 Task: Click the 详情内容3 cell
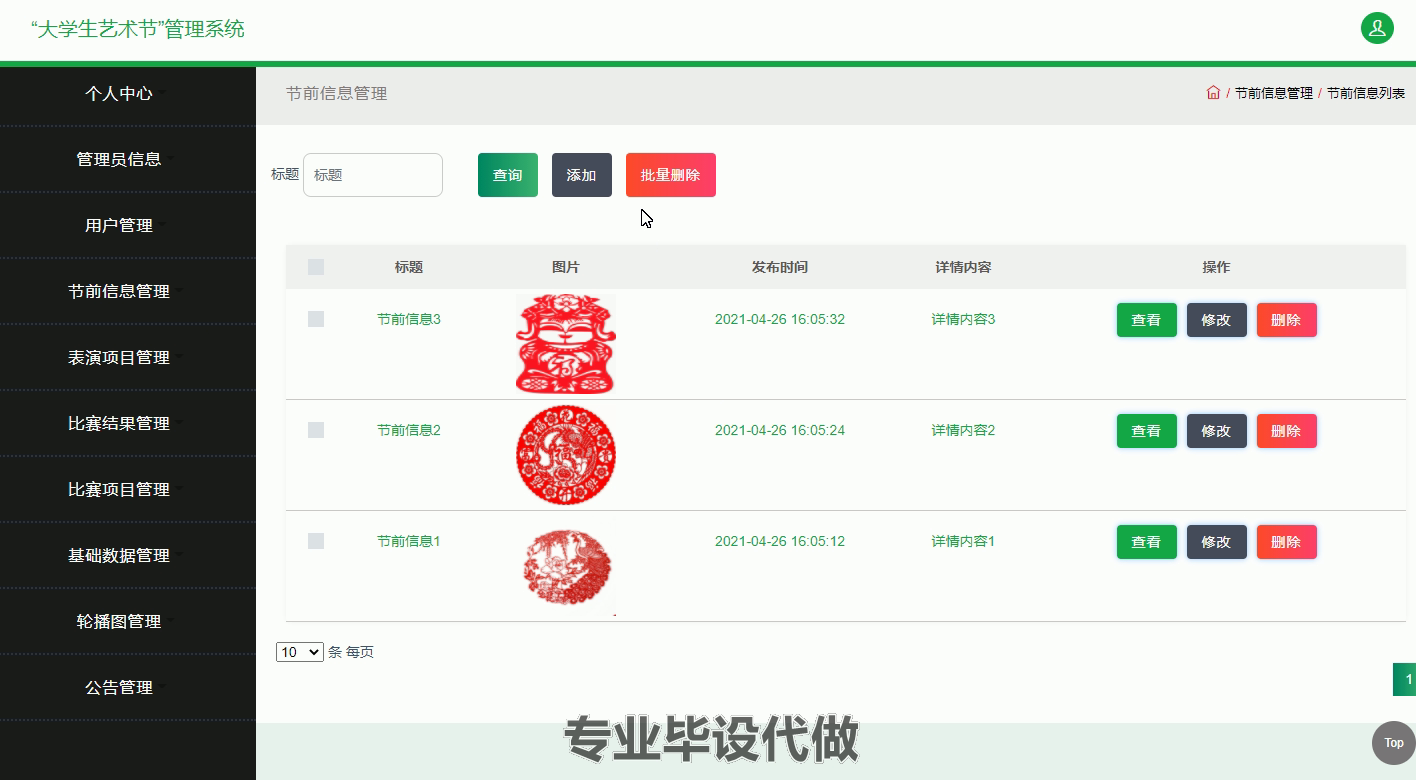tap(964, 319)
